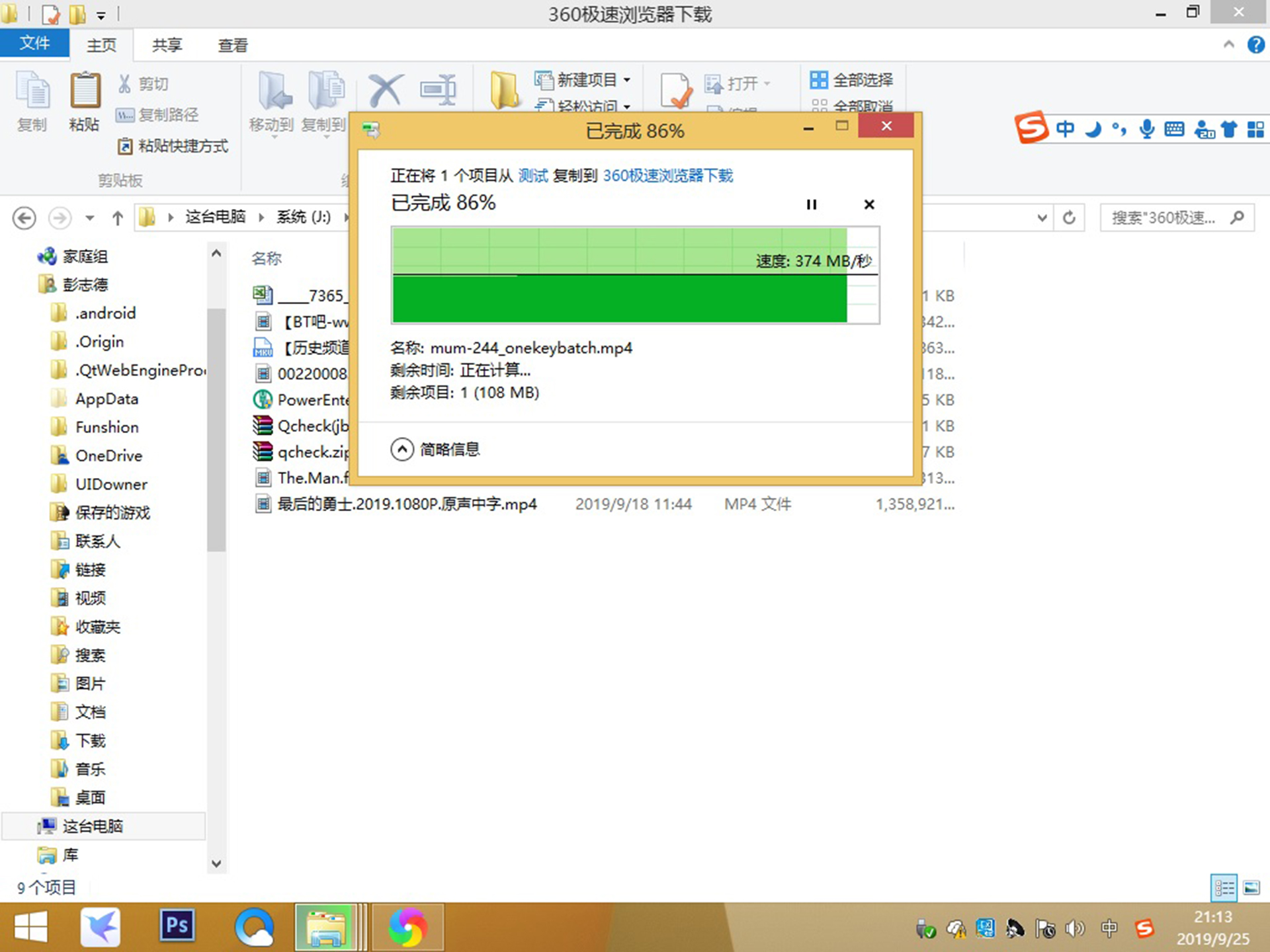Click navigation pane scroll down arrow

216,863
